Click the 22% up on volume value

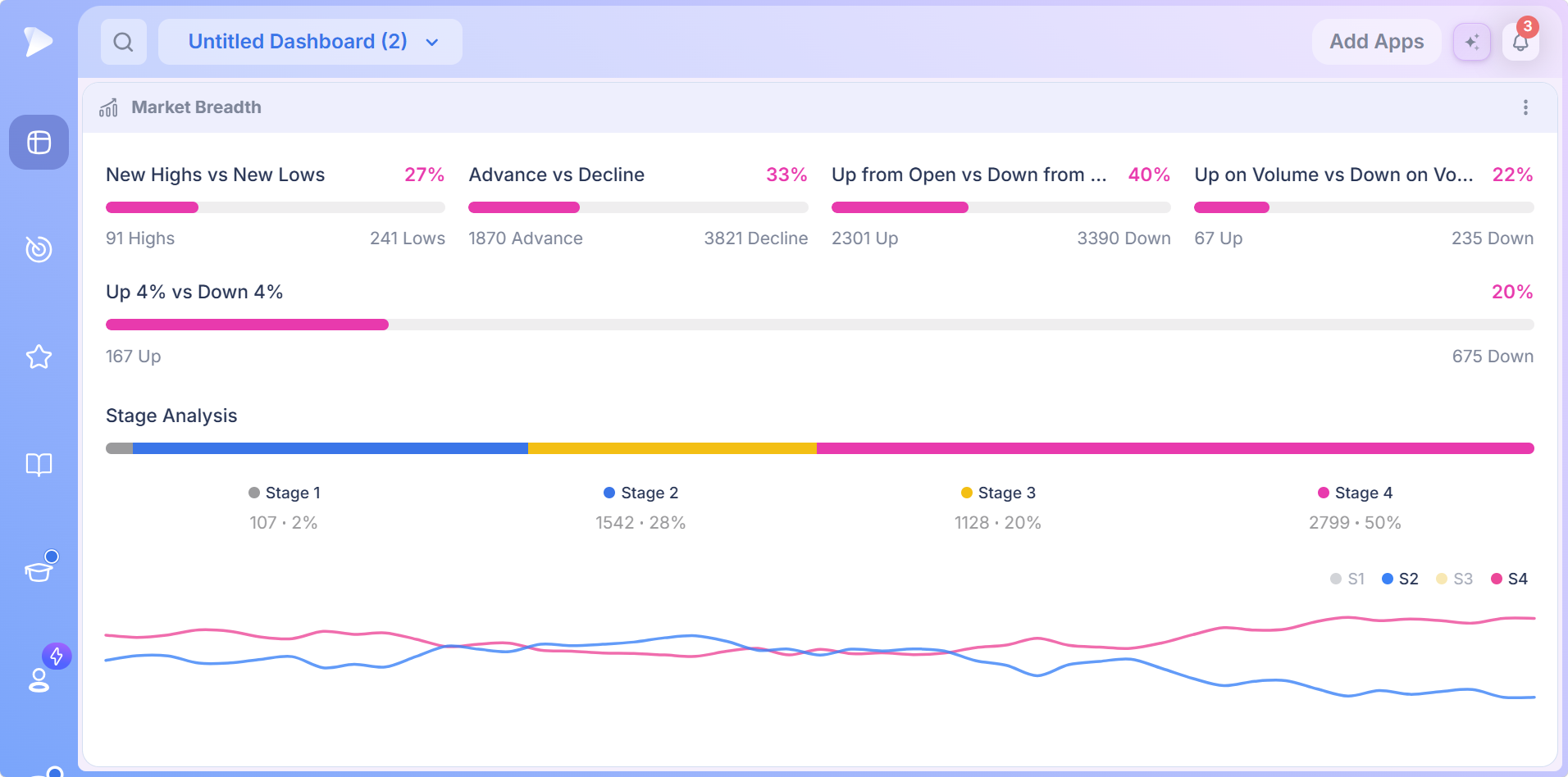click(x=1512, y=175)
